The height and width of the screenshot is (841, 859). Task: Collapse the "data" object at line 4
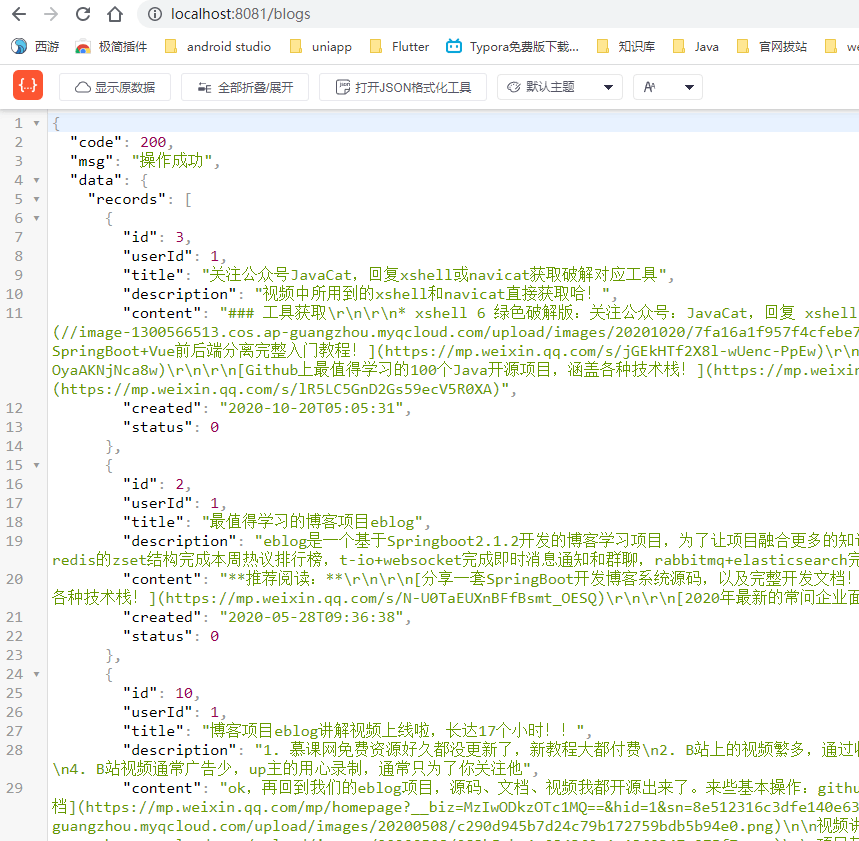[37, 180]
